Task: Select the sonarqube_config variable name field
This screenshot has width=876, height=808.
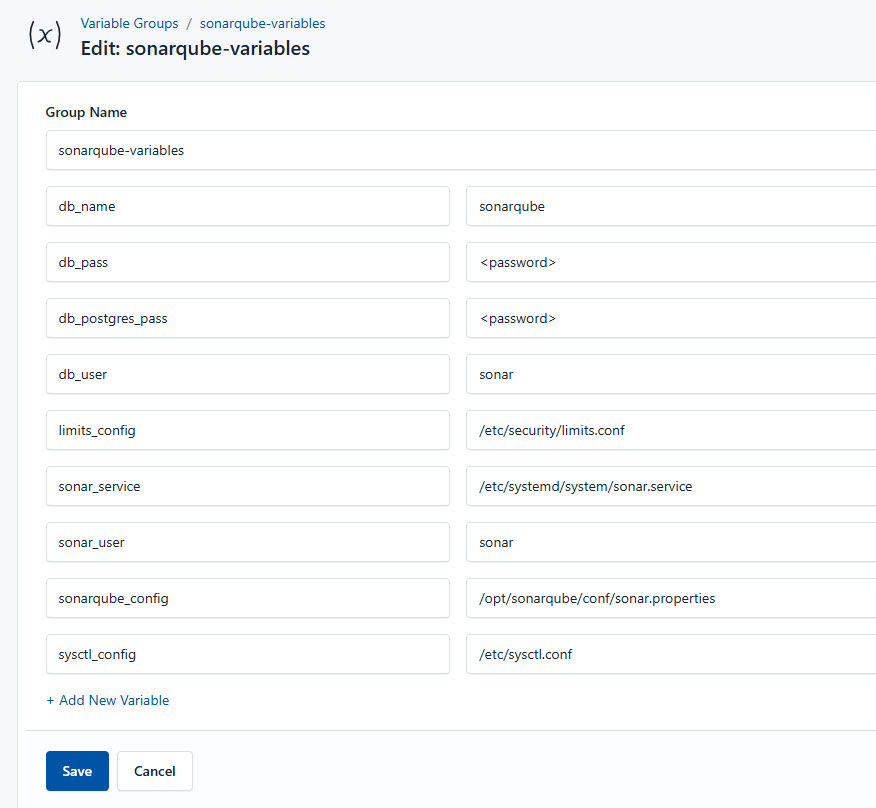Action: pyautogui.click(x=247, y=598)
